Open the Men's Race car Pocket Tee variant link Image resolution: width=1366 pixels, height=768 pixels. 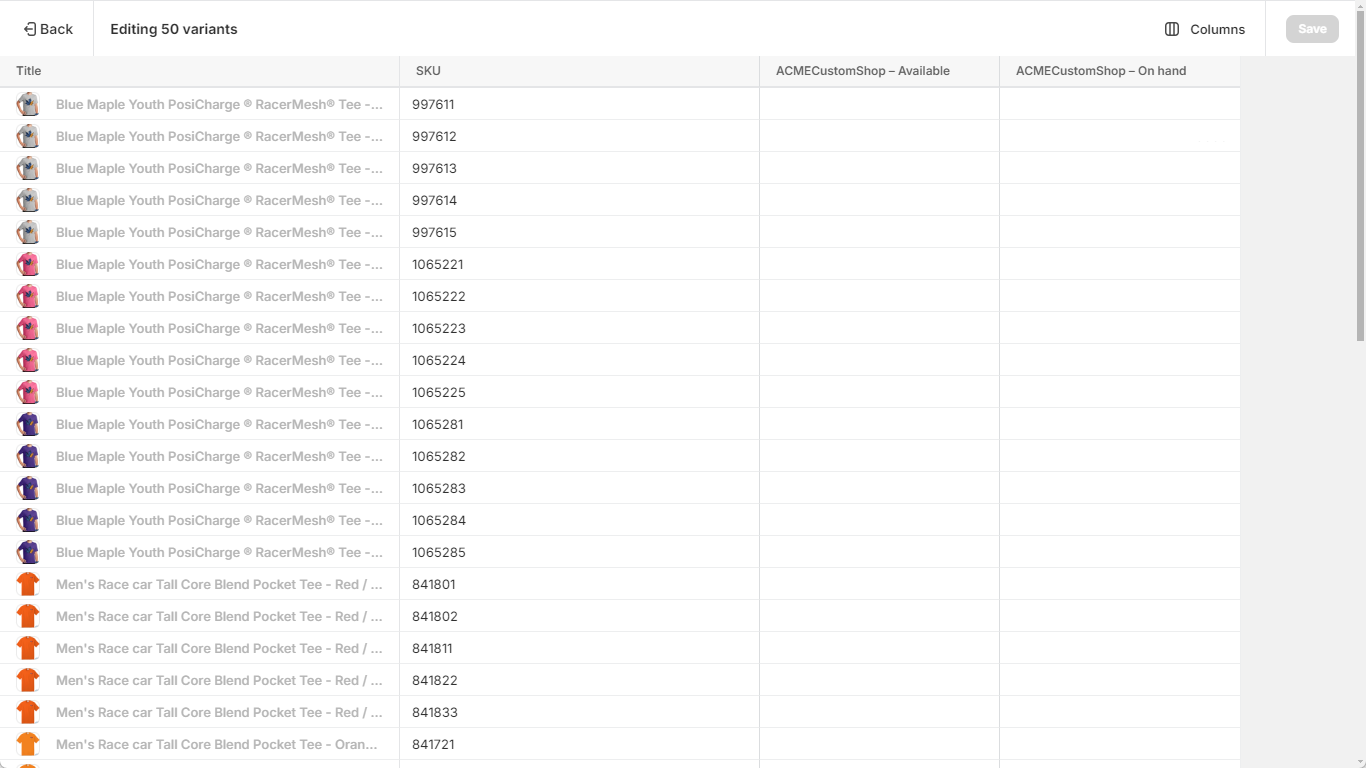point(220,584)
